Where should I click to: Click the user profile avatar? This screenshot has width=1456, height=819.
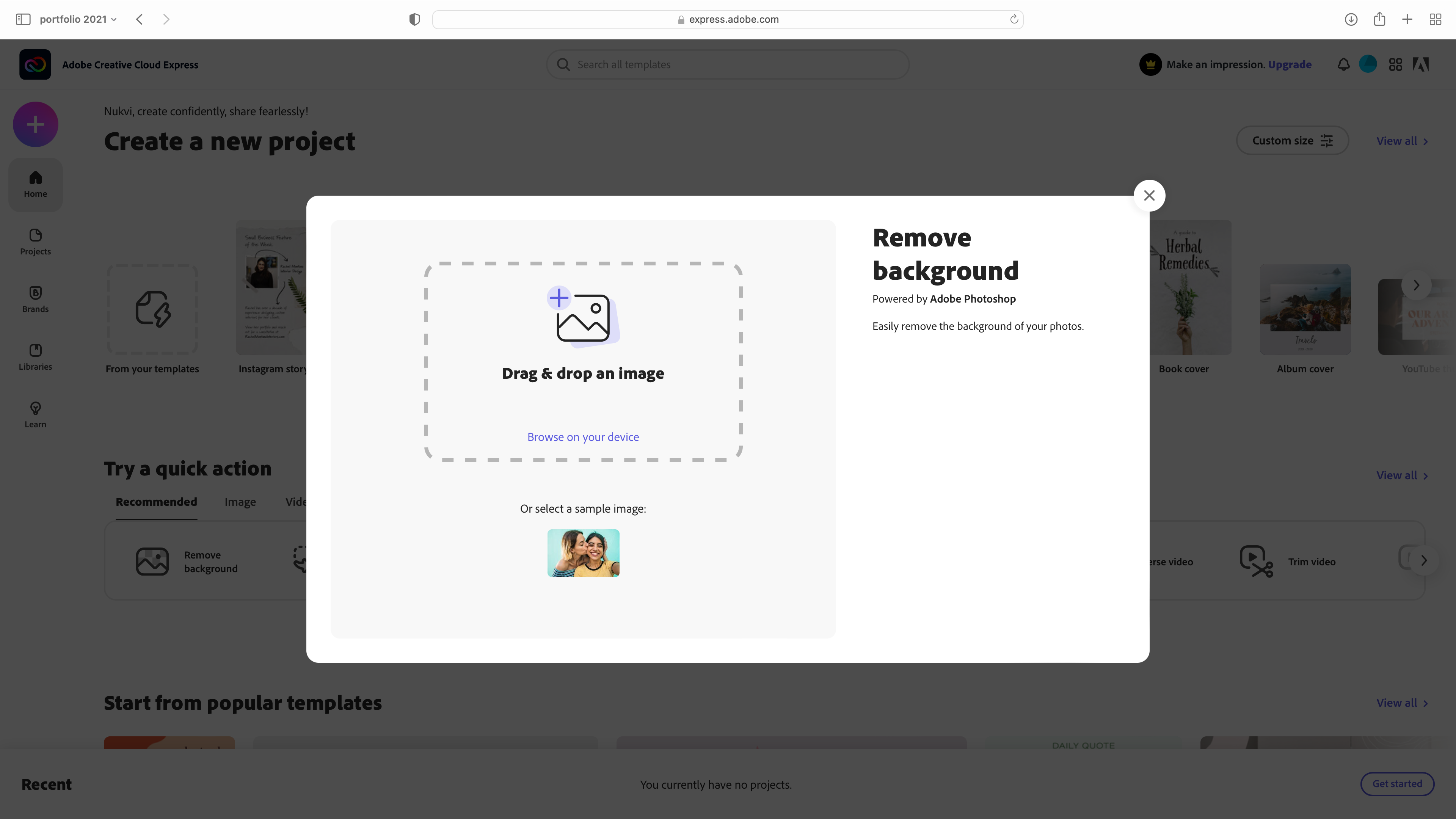(x=1368, y=64)
